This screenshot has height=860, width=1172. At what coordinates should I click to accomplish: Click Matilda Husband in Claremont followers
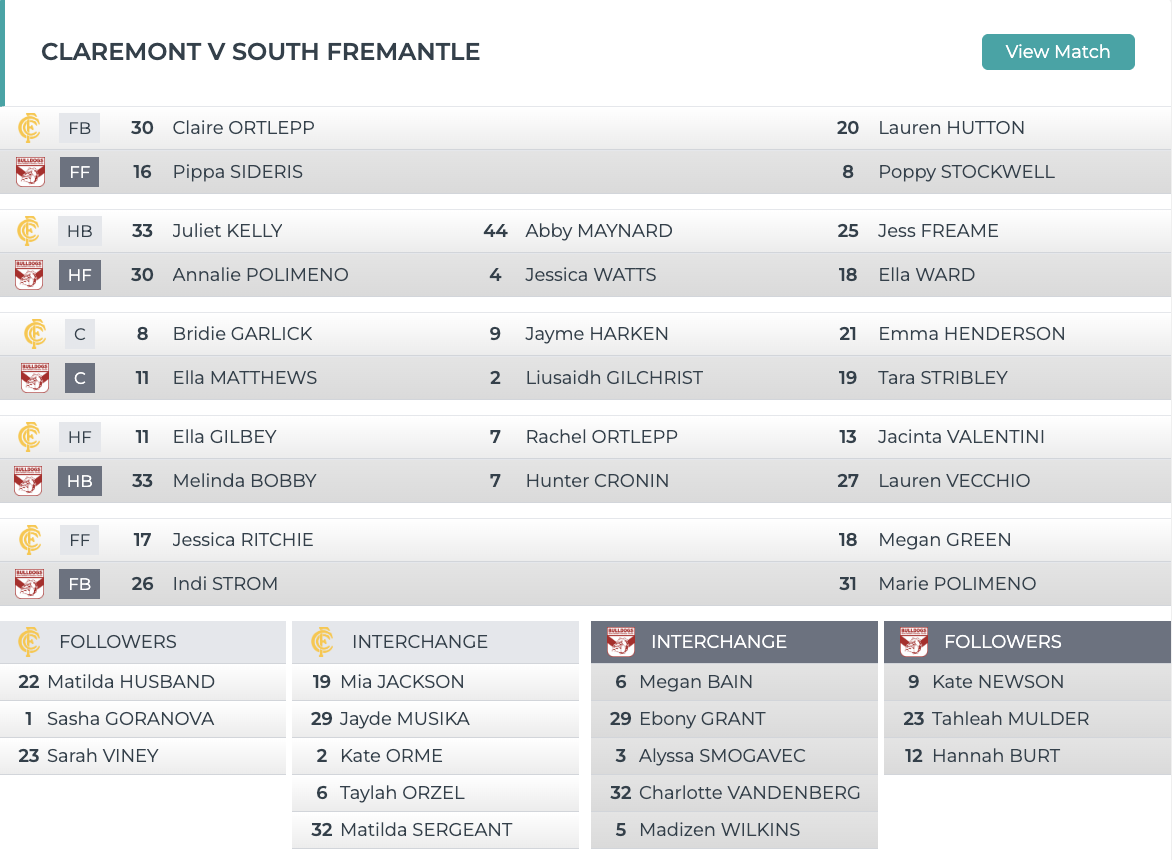130,682
